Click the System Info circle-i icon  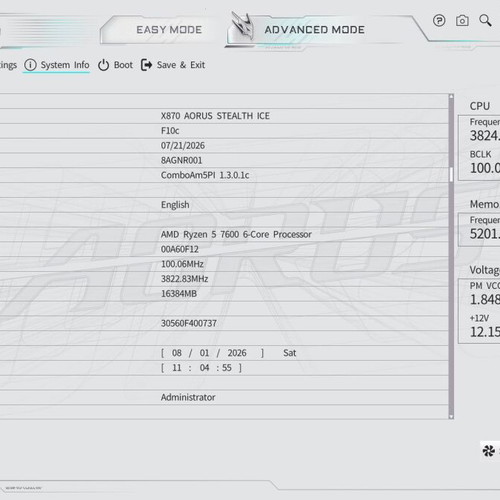point(30,65)
